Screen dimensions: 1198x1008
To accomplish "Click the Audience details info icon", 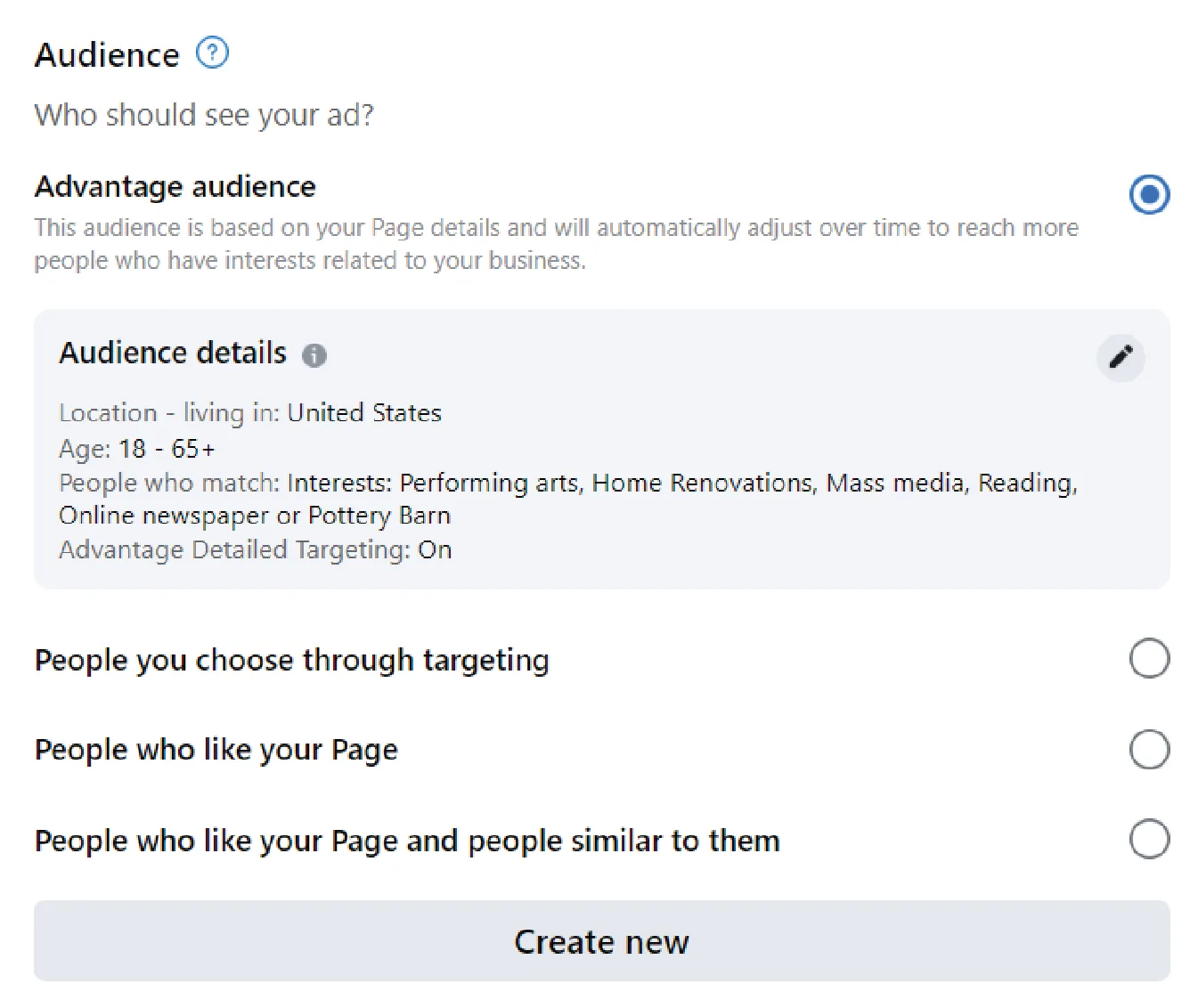I will click(314, 355).
